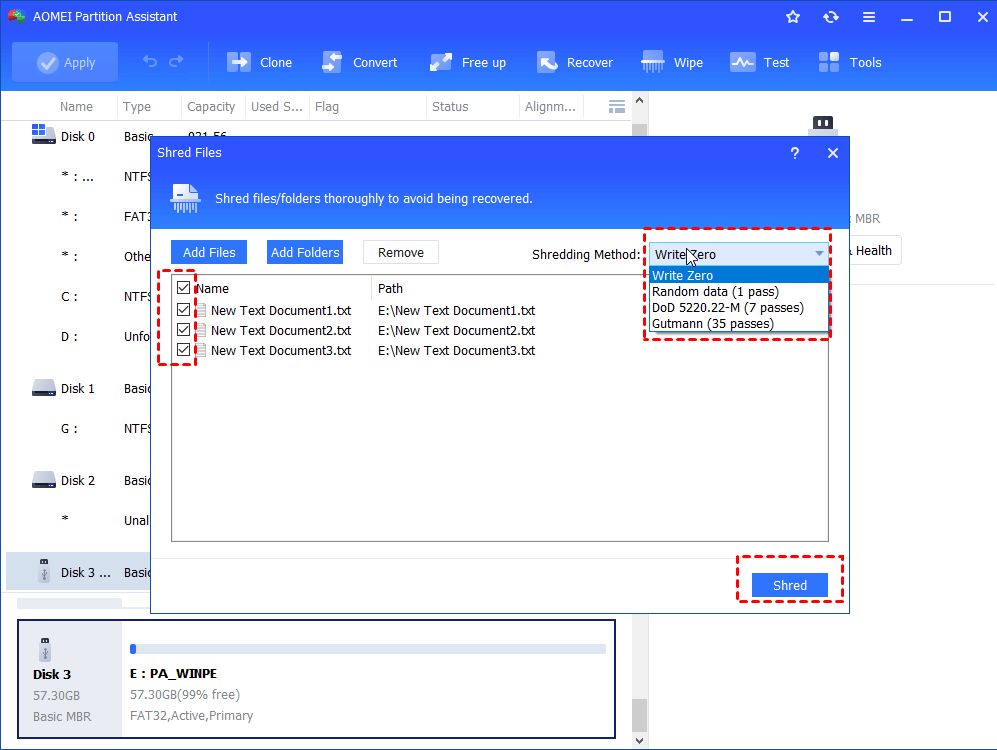The image size is (997, 750).
Task: Uncheck New Text Document1.txt checkbox
Action: tap(183, 310)
